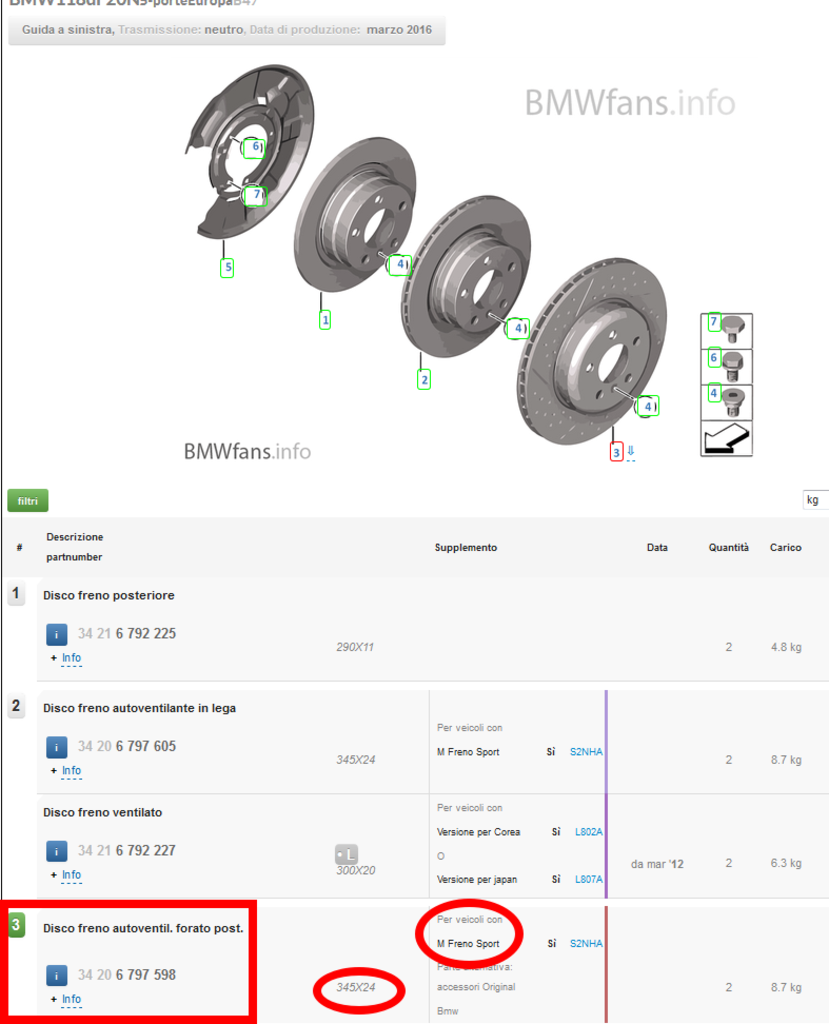The width and height of the screenshot is (829, 1024).
Task: Click the Supplemento column header
Action: click(466, 547)
